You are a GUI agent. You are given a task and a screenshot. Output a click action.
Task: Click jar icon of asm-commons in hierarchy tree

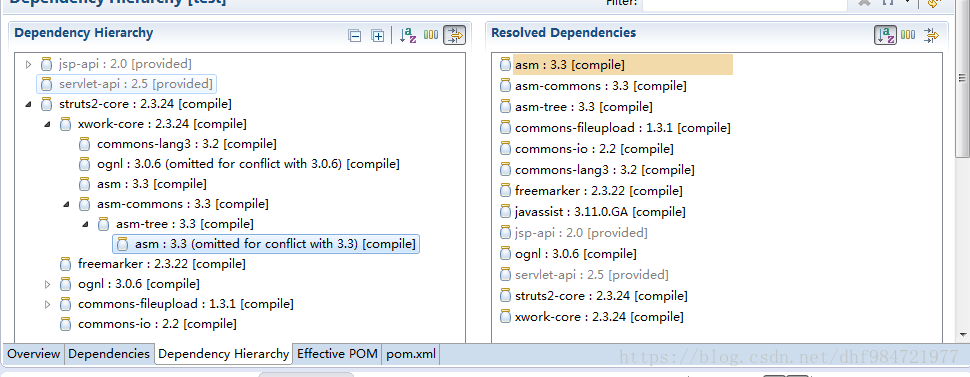(85, 204)
